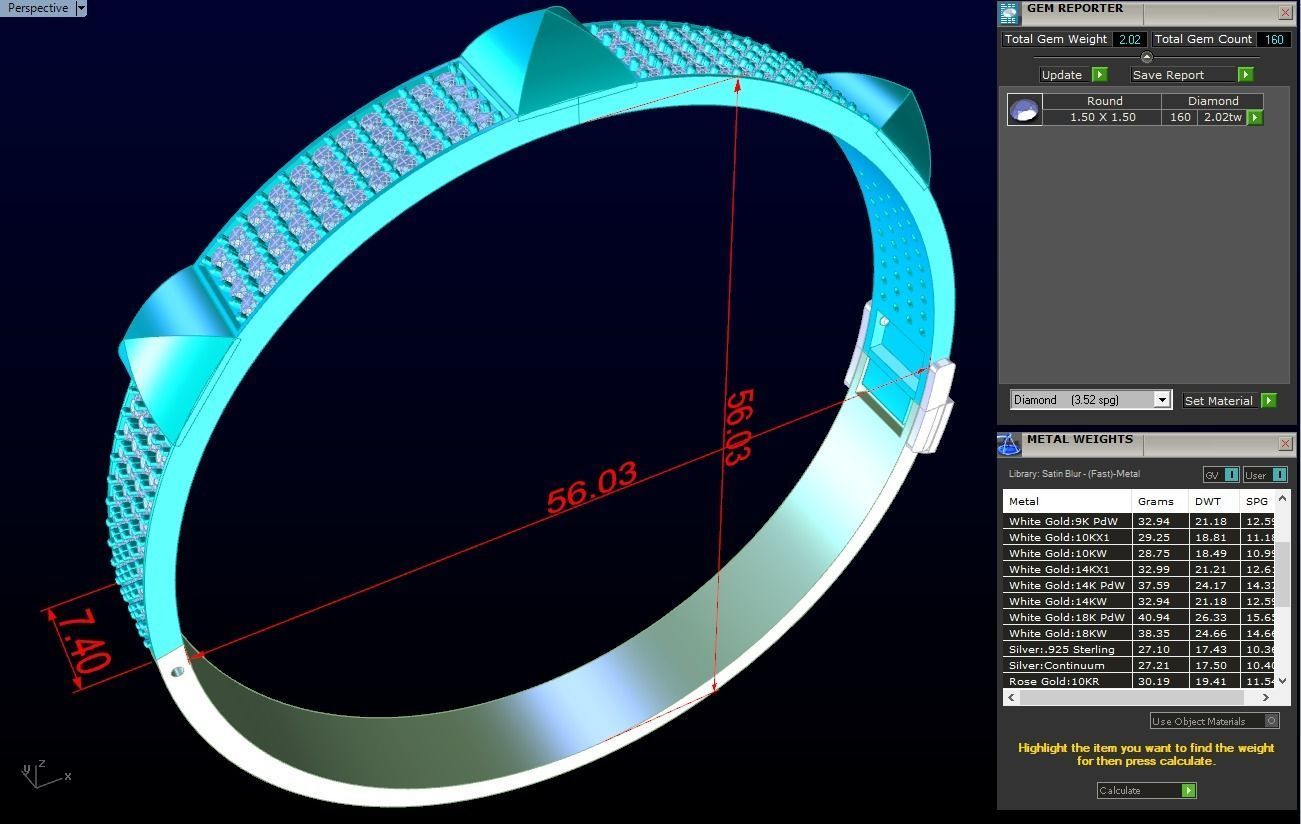Click the Gem Reporter panel icon
This screenshot has width=1301, height=824.
coord(1008,12)
